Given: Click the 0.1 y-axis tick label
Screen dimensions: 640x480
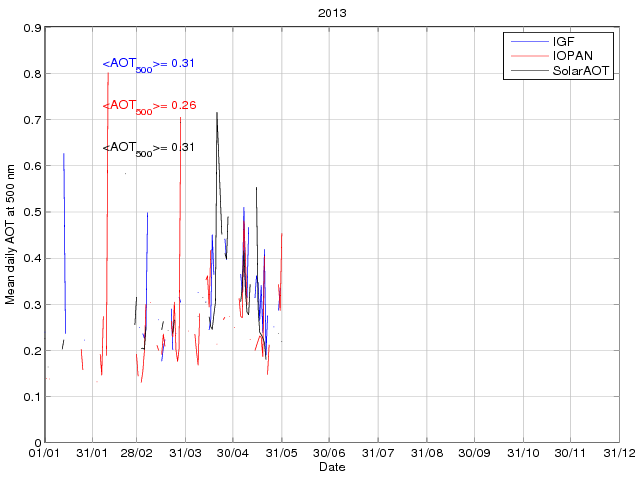Looking at the screenshot, I should 31,397.
